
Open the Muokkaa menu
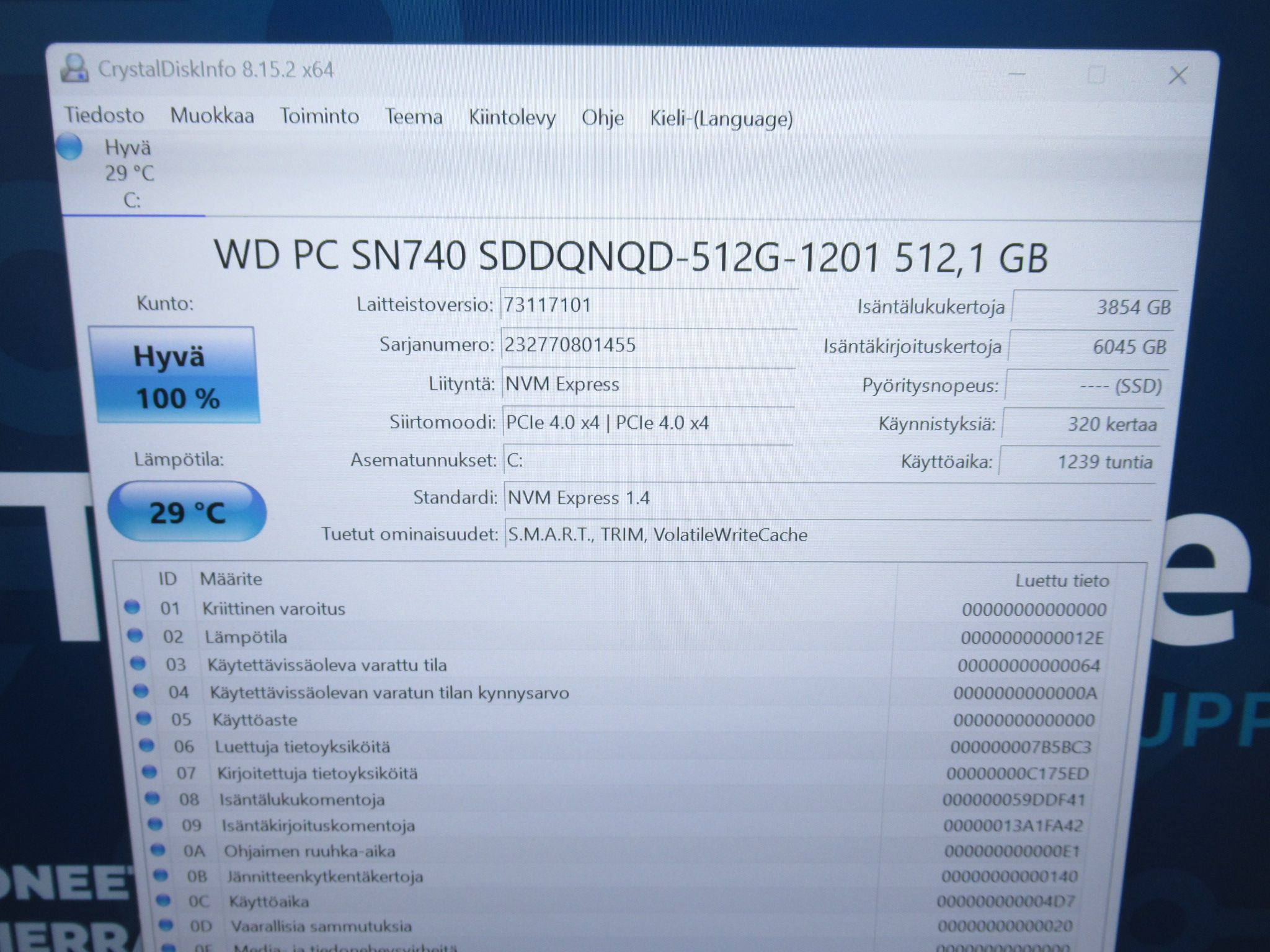point(212,116)
